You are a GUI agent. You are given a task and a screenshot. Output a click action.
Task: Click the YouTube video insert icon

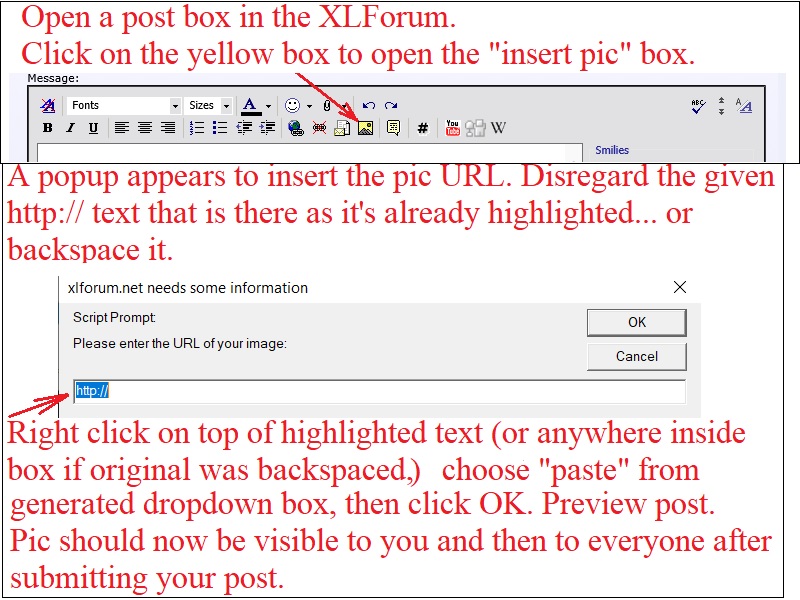tap(453, 128)
